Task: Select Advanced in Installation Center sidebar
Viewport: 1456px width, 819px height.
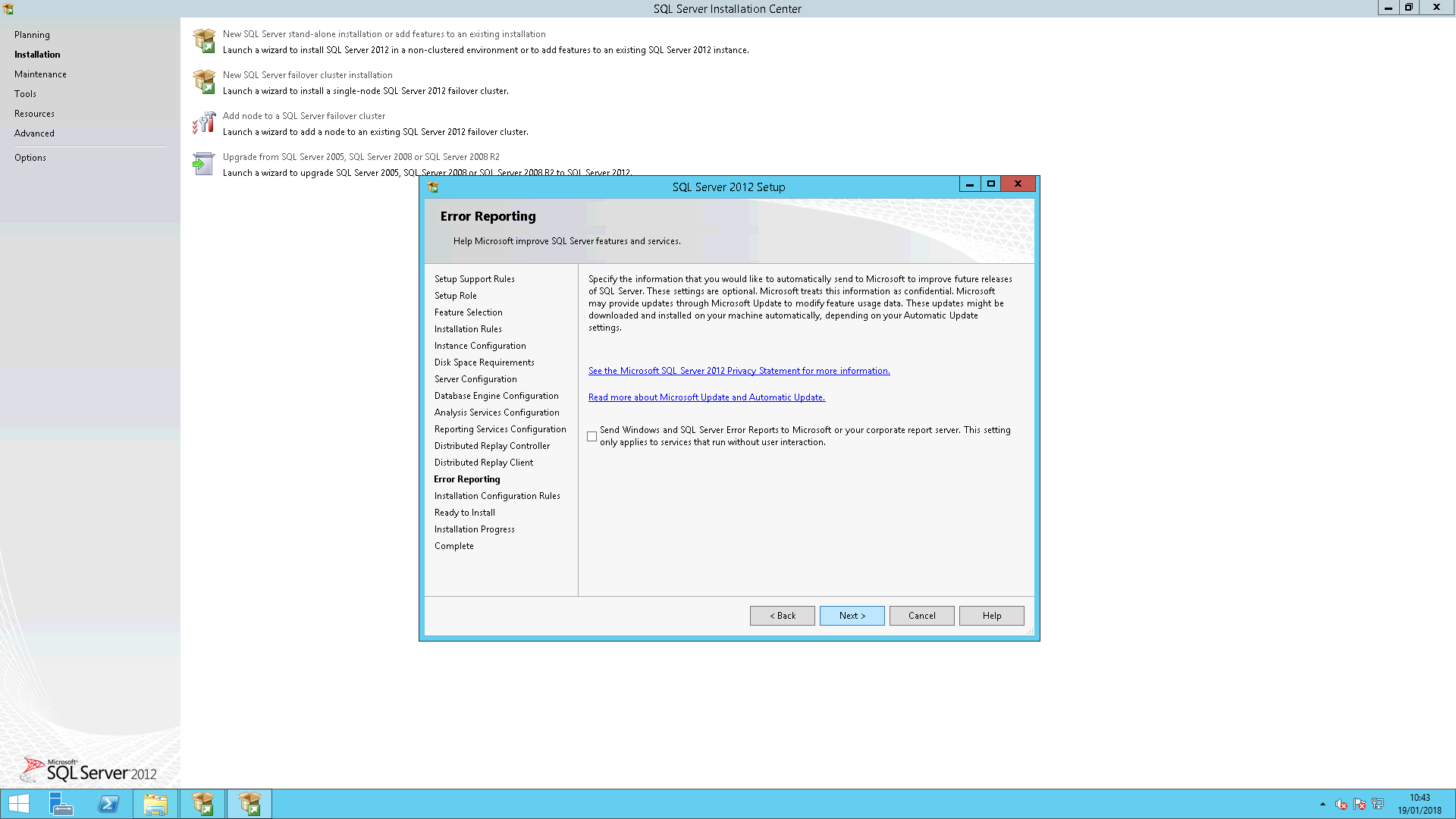Action: click(x=34, y=133)
